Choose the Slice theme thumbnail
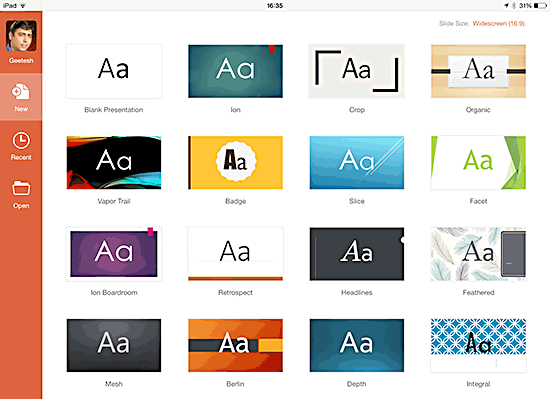550x399 pixels. click(357, 163)
